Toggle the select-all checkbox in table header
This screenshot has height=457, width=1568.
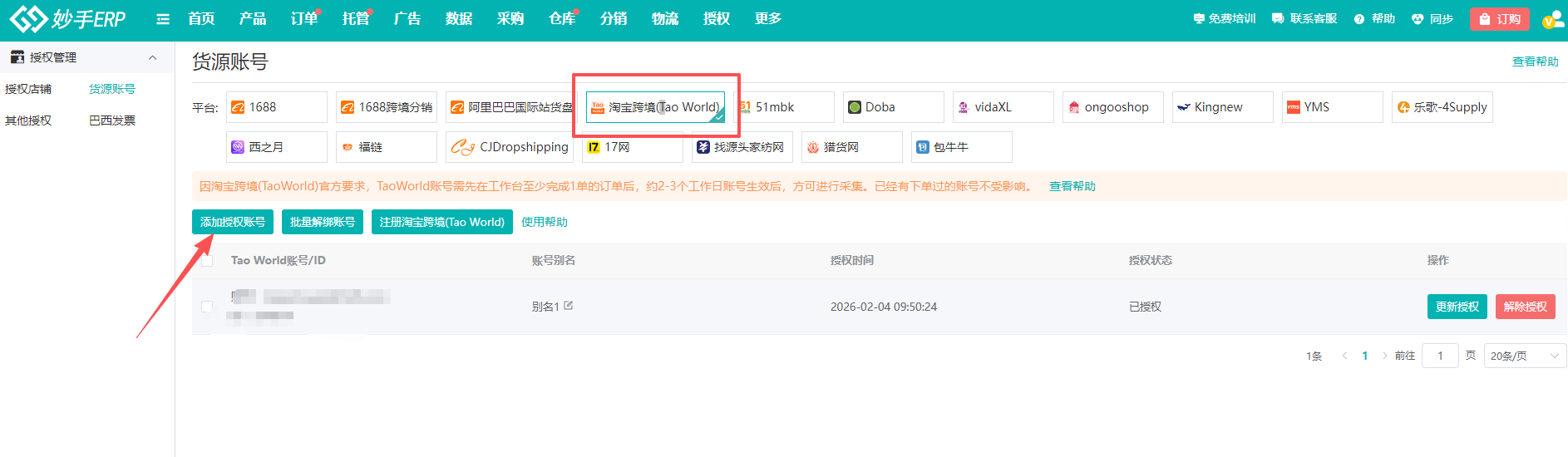tap(207, 261)
